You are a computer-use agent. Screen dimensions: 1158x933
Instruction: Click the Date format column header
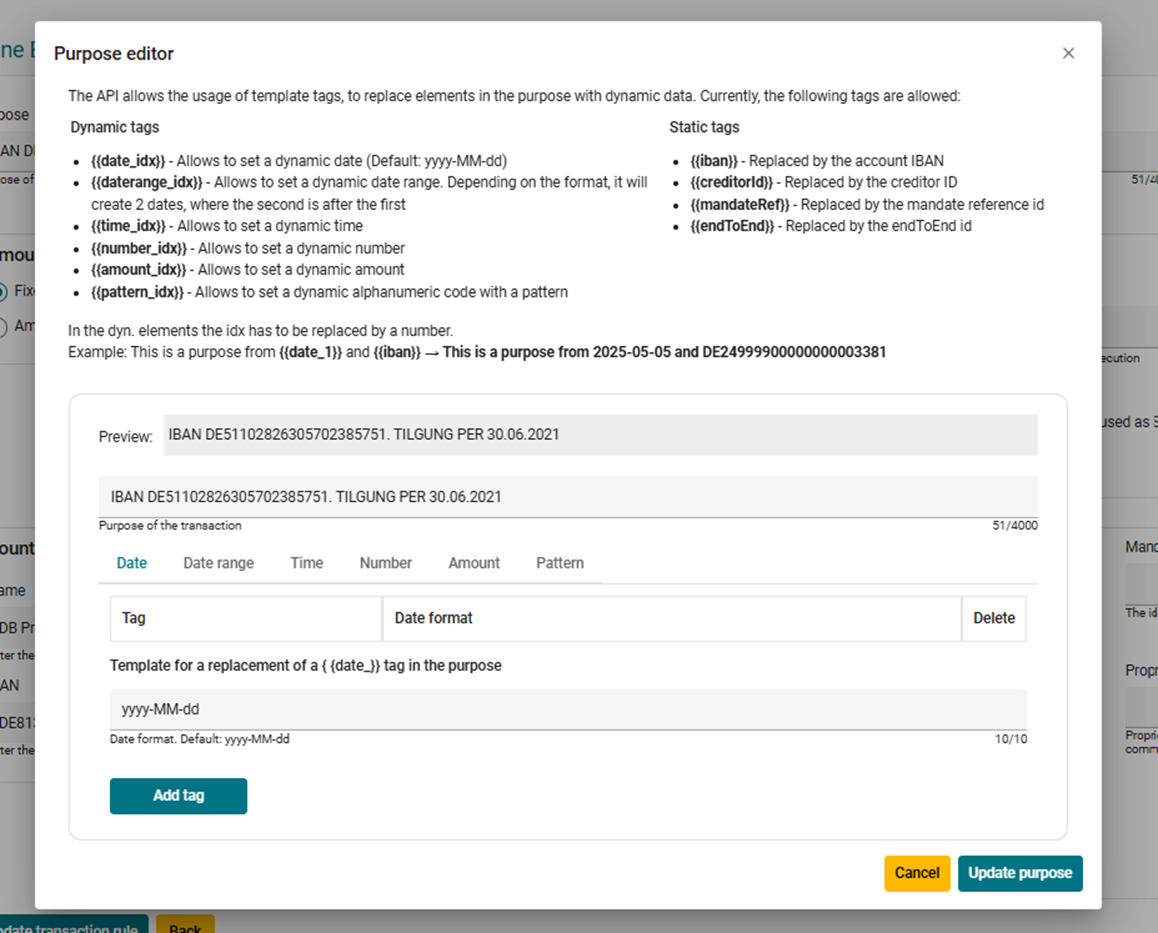click(433, 618)
